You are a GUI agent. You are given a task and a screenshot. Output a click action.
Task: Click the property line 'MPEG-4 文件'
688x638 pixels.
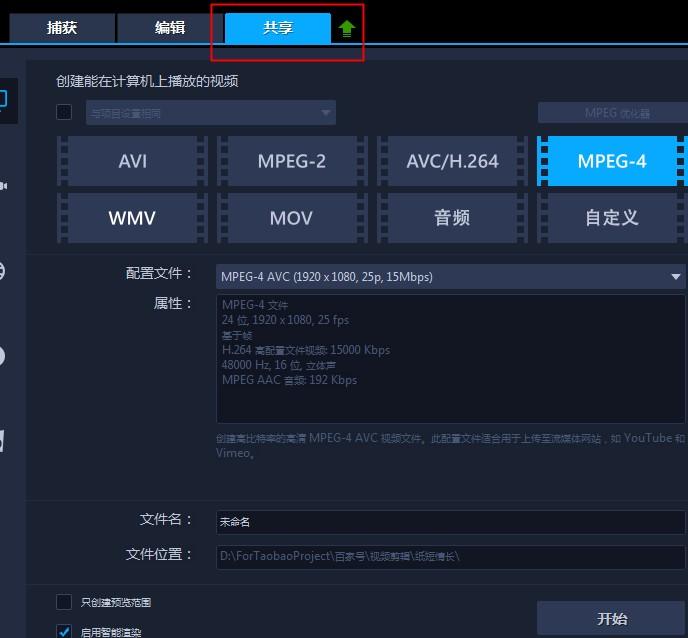point(254,305)
